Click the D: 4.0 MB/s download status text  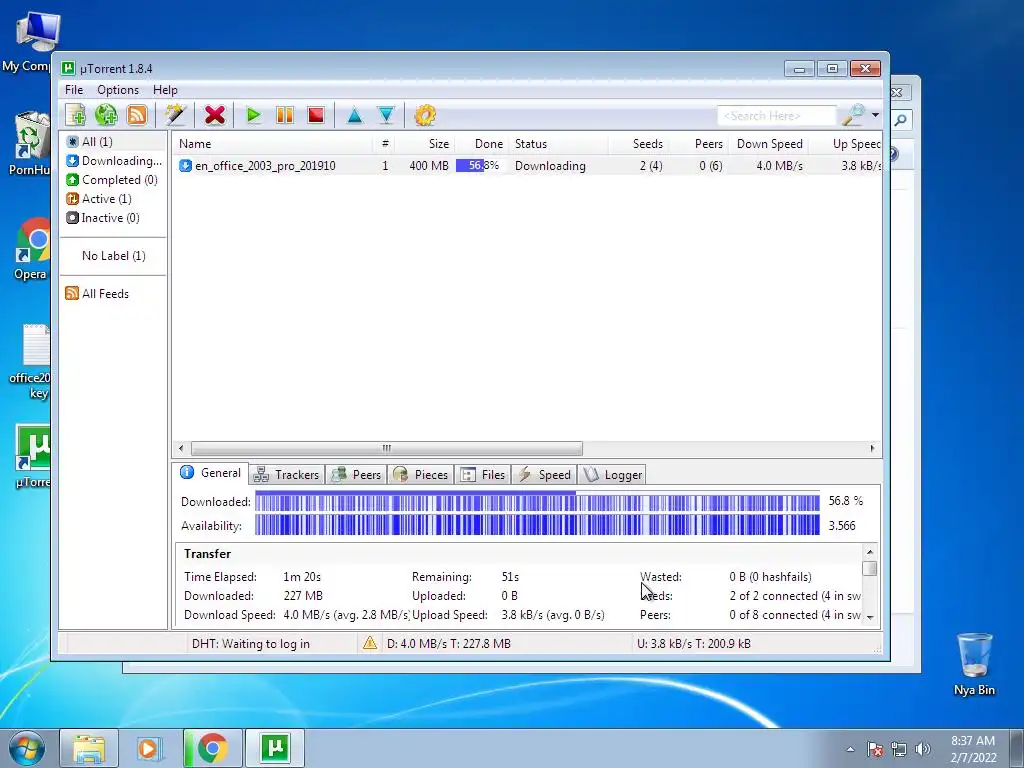click(x=449, y=644)
